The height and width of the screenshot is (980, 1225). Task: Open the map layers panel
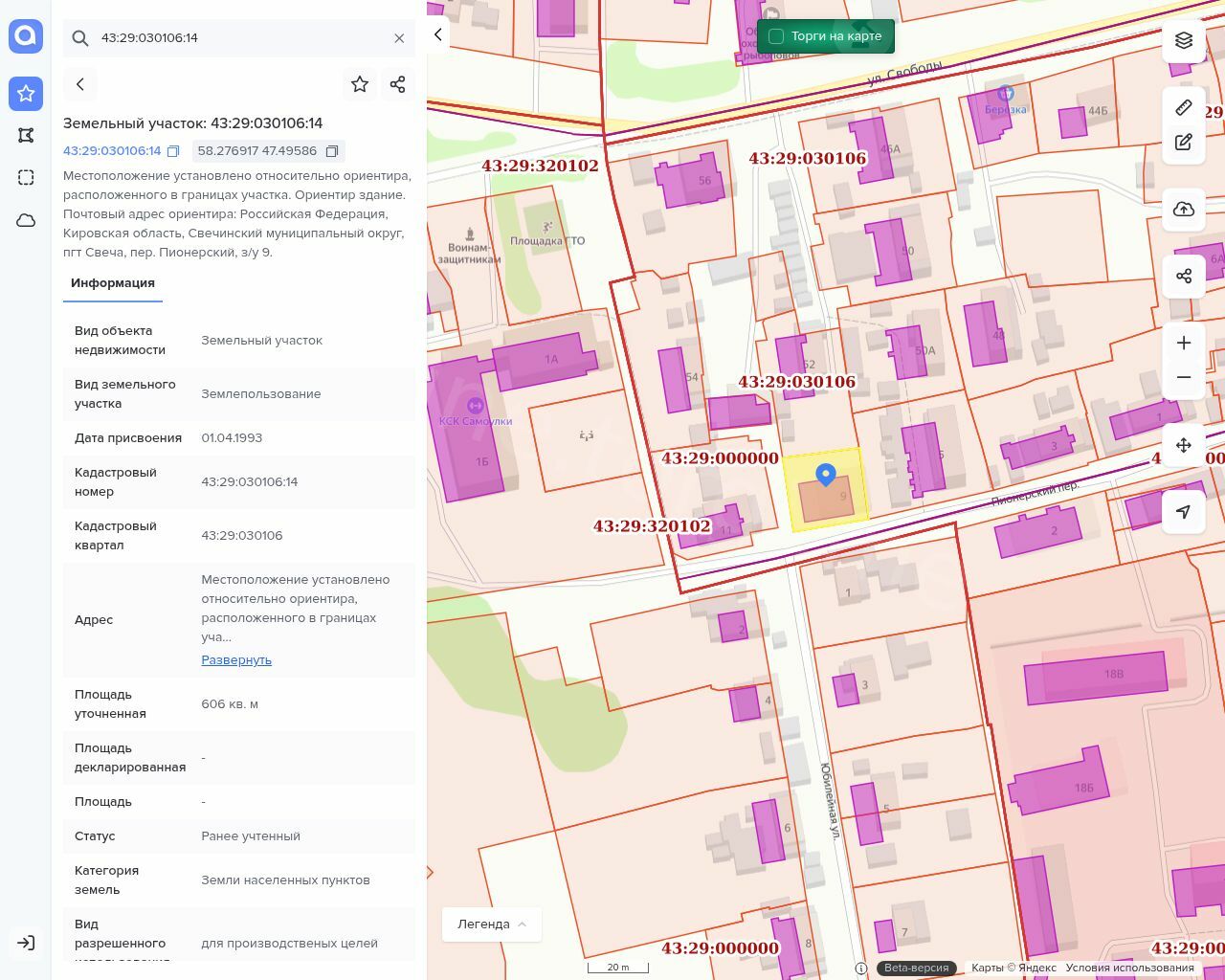(x=1184, y=40)
